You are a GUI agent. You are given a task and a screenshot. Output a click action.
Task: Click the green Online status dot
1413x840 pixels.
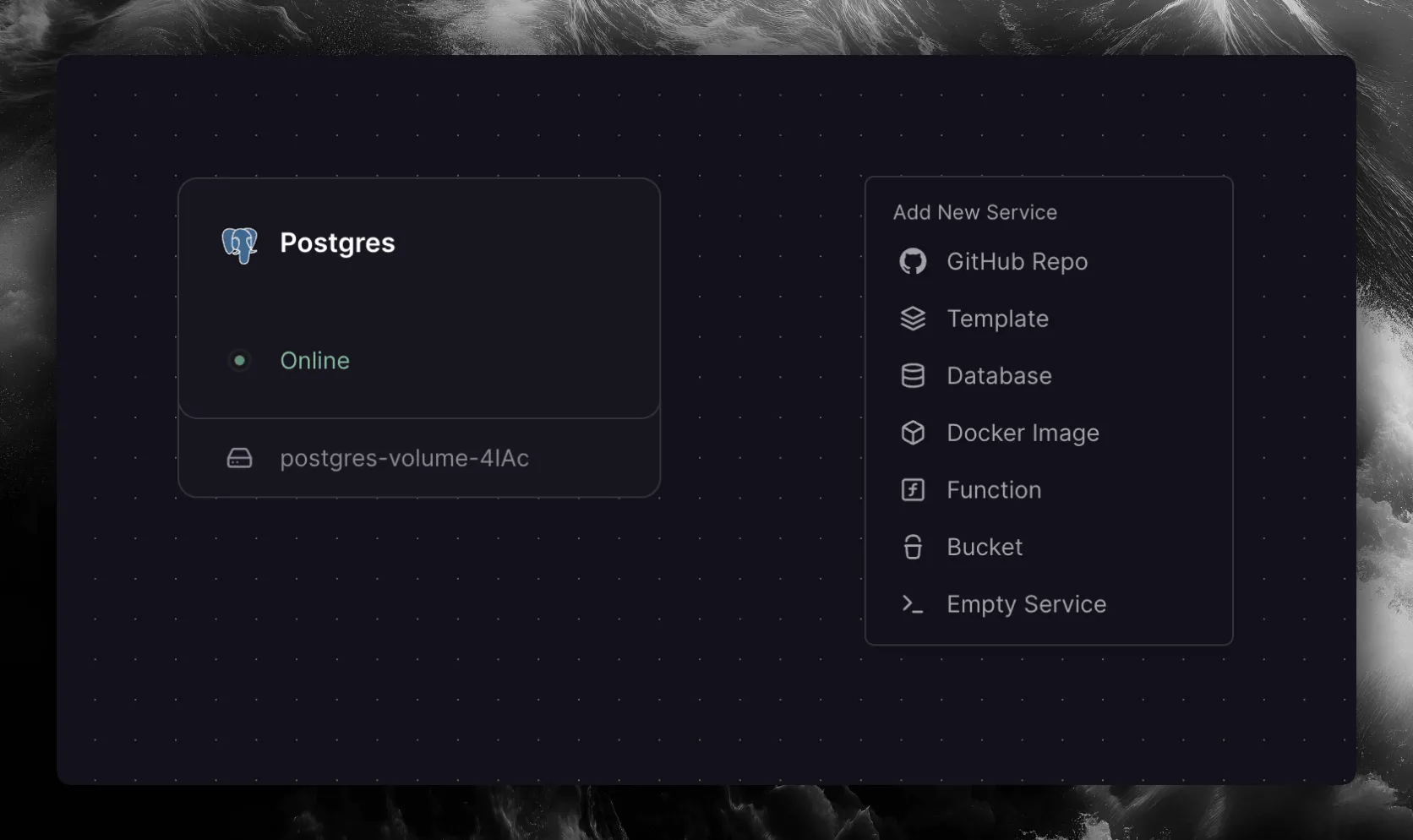239,361
